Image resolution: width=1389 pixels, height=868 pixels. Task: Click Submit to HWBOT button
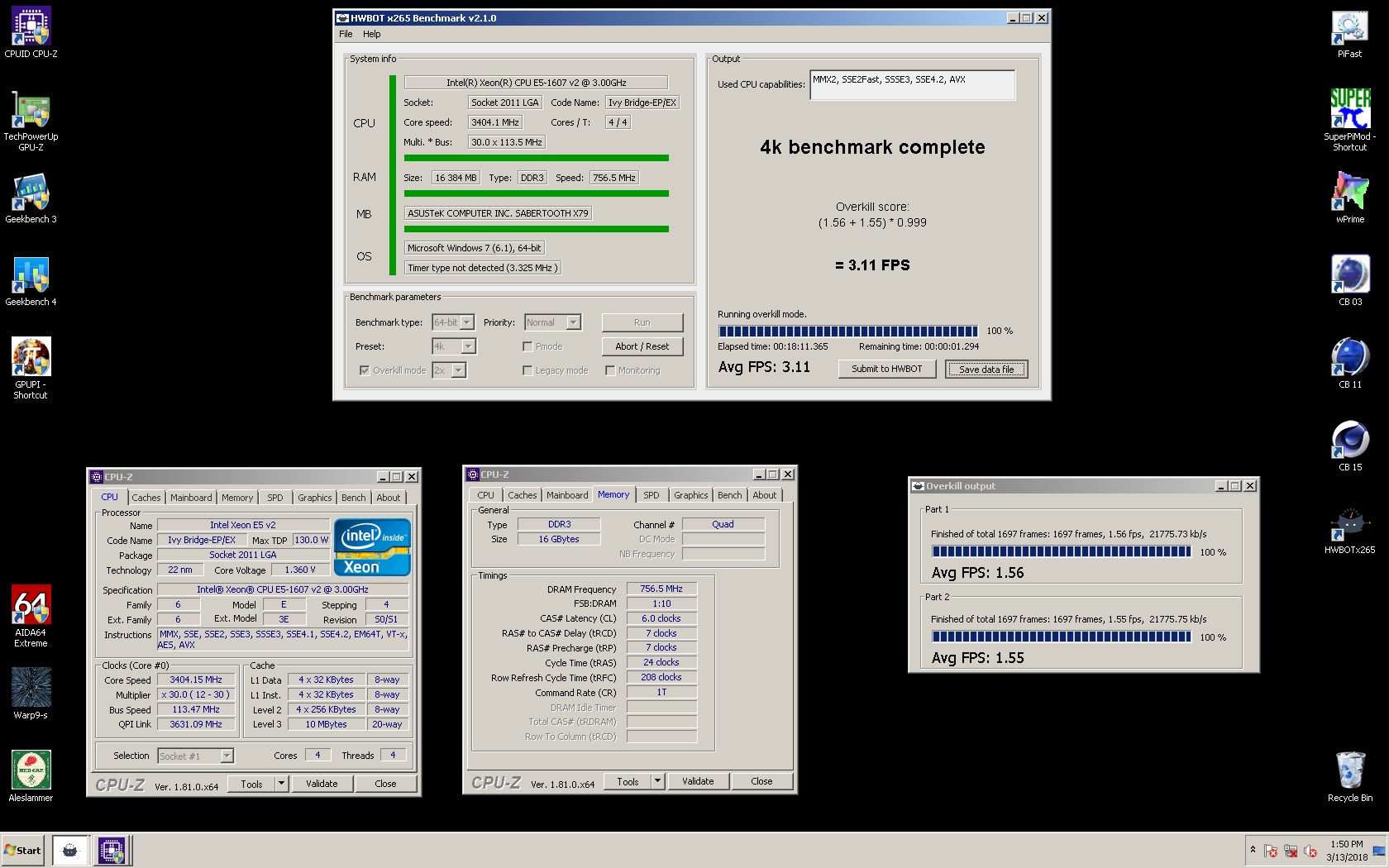coord(887,369)
